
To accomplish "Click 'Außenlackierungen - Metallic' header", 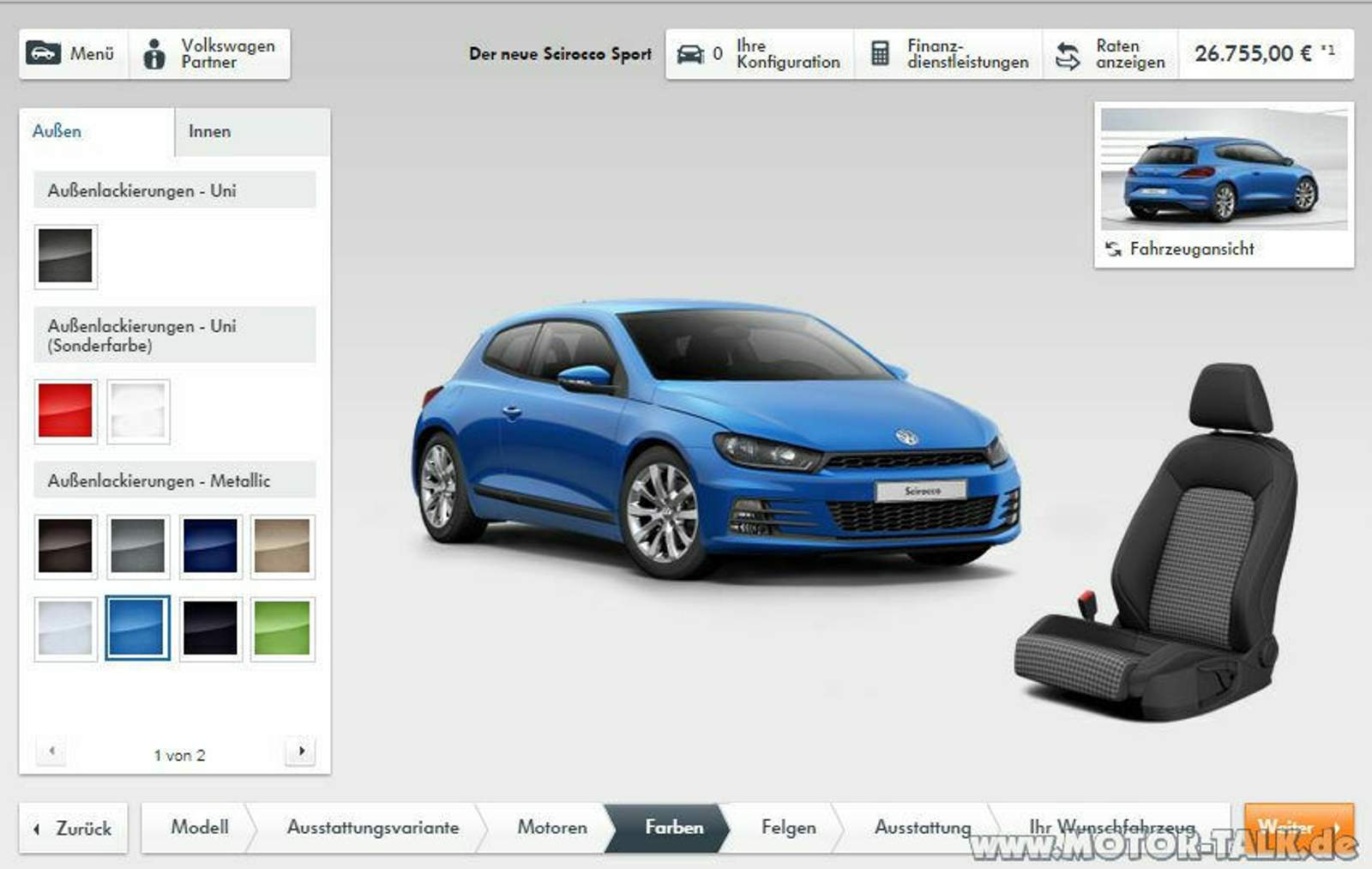I will click(x=175, y=480).
